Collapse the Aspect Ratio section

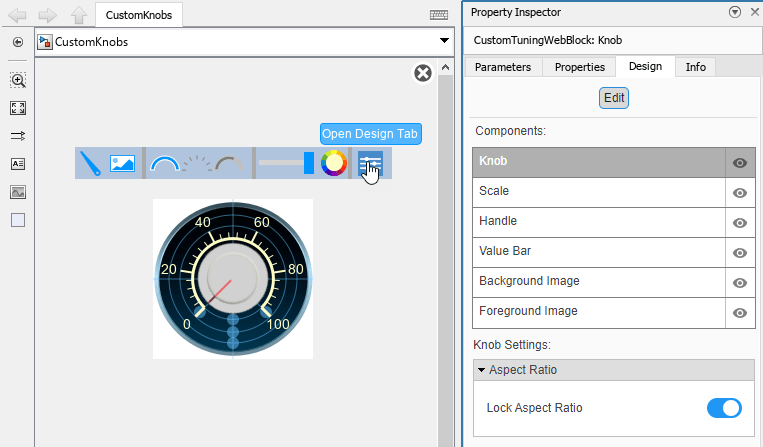coord(482,370)
